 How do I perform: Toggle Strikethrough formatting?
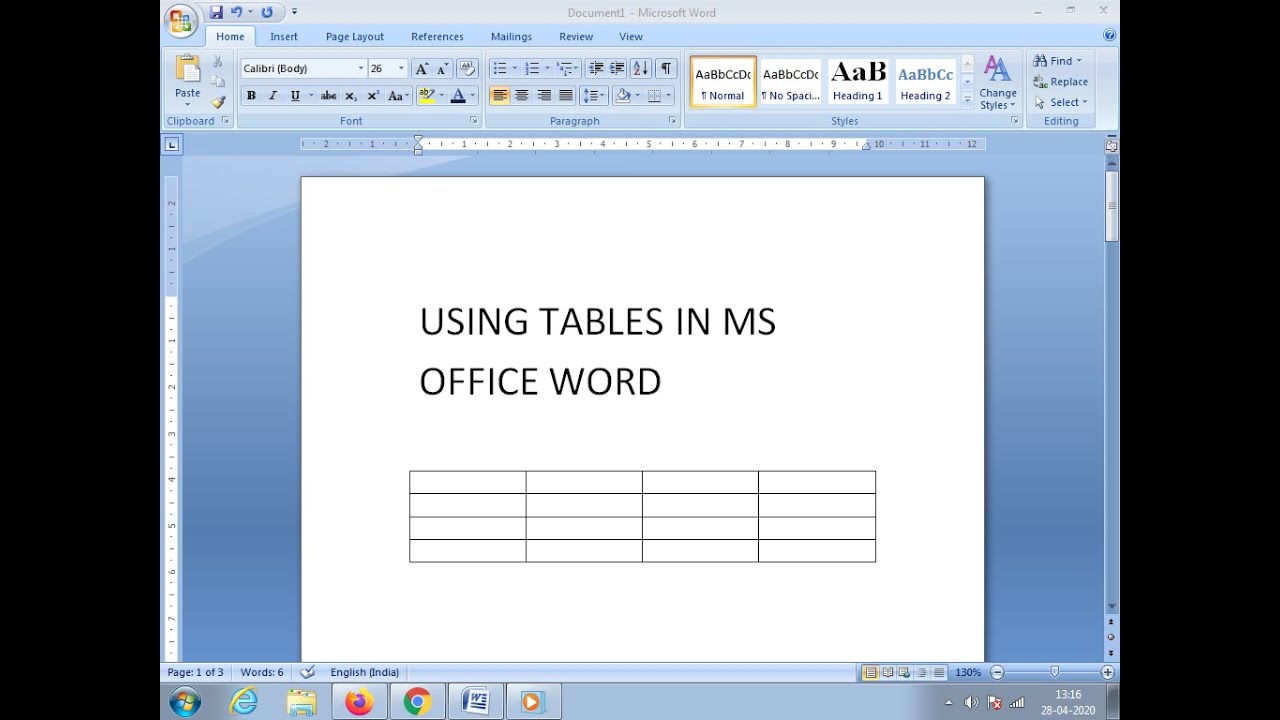pos(328,96)
